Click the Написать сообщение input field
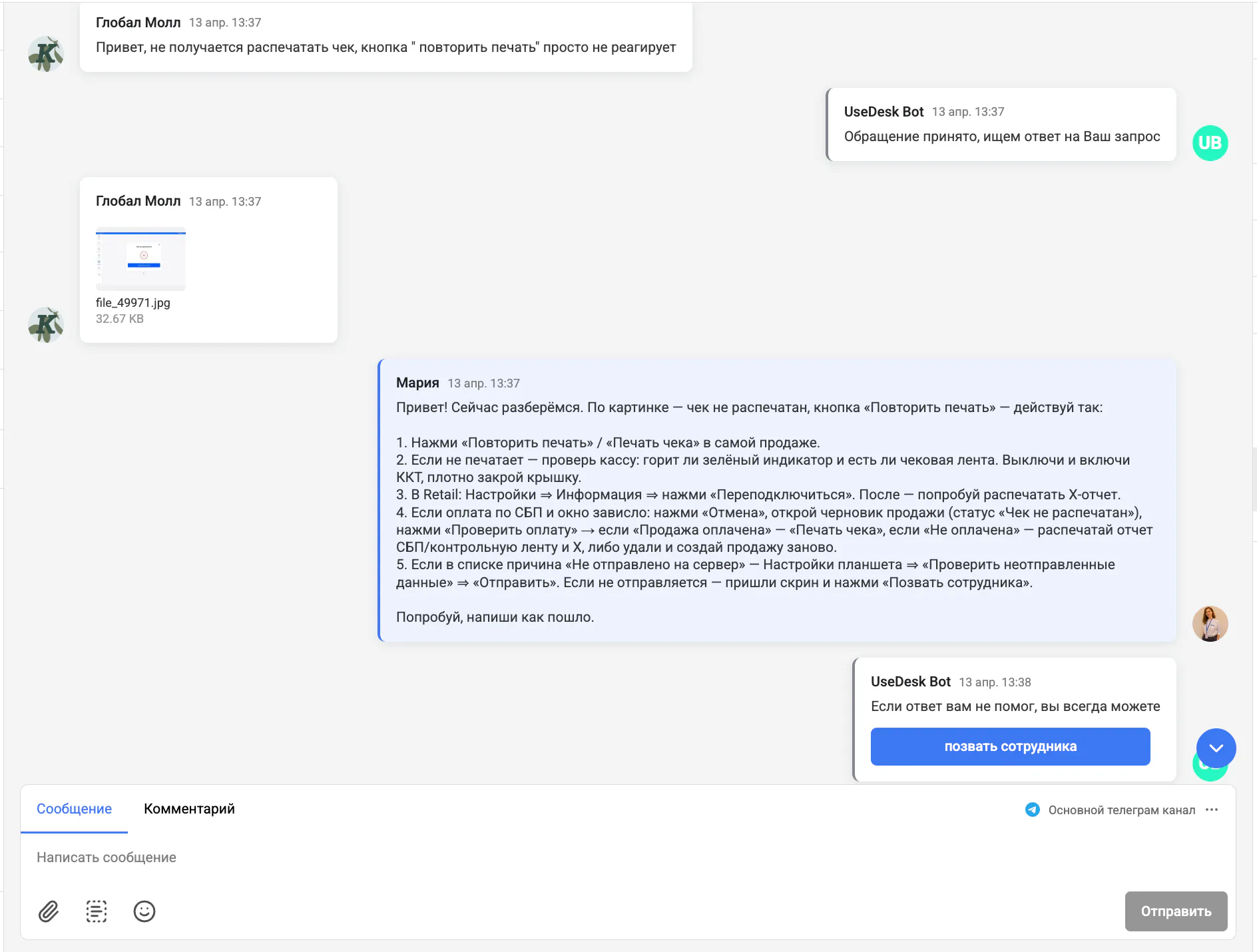Image resolution: width=1257 pixels, height=952 pixels. (628, 857)
